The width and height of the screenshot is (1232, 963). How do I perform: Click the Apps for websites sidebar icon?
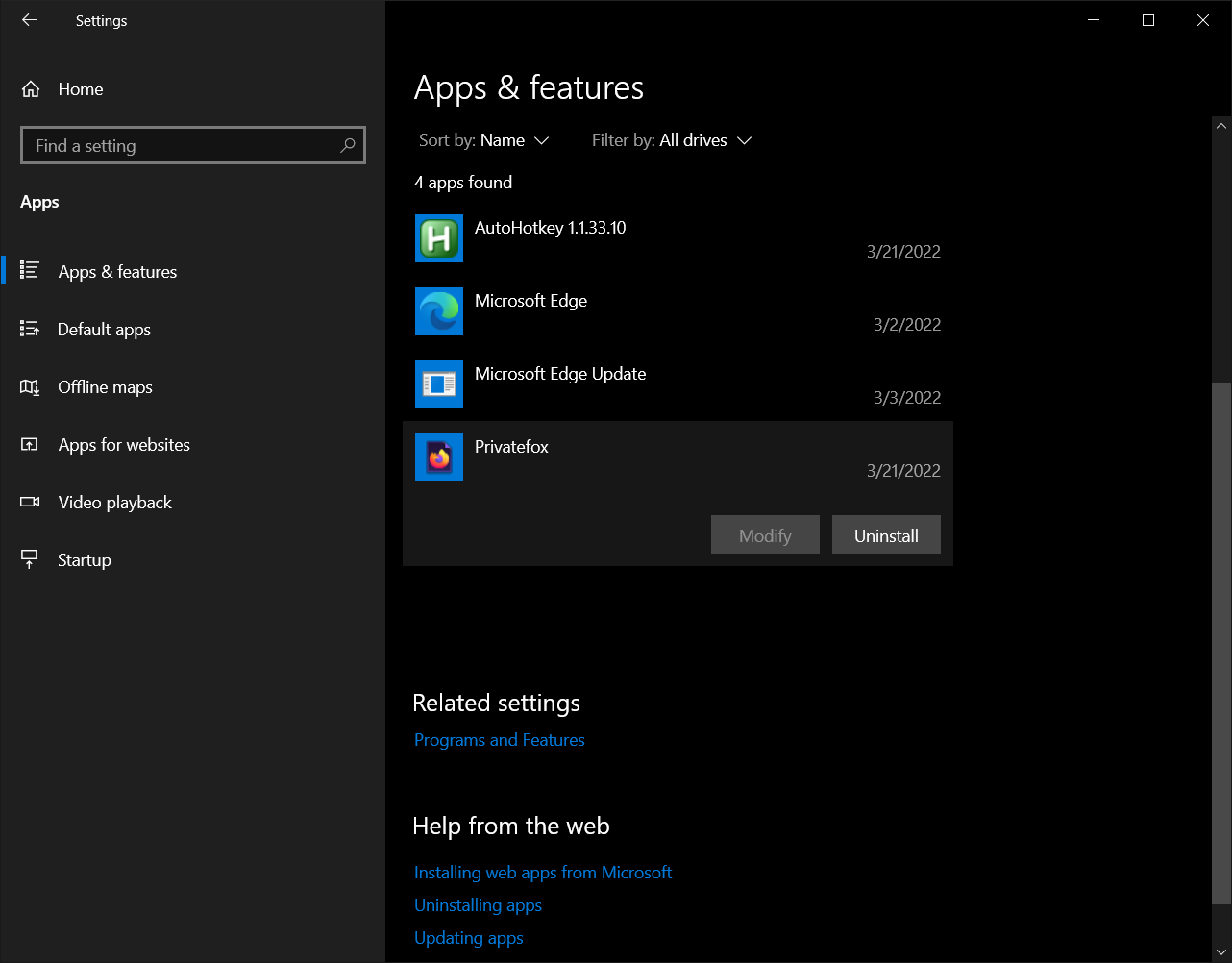30,444
